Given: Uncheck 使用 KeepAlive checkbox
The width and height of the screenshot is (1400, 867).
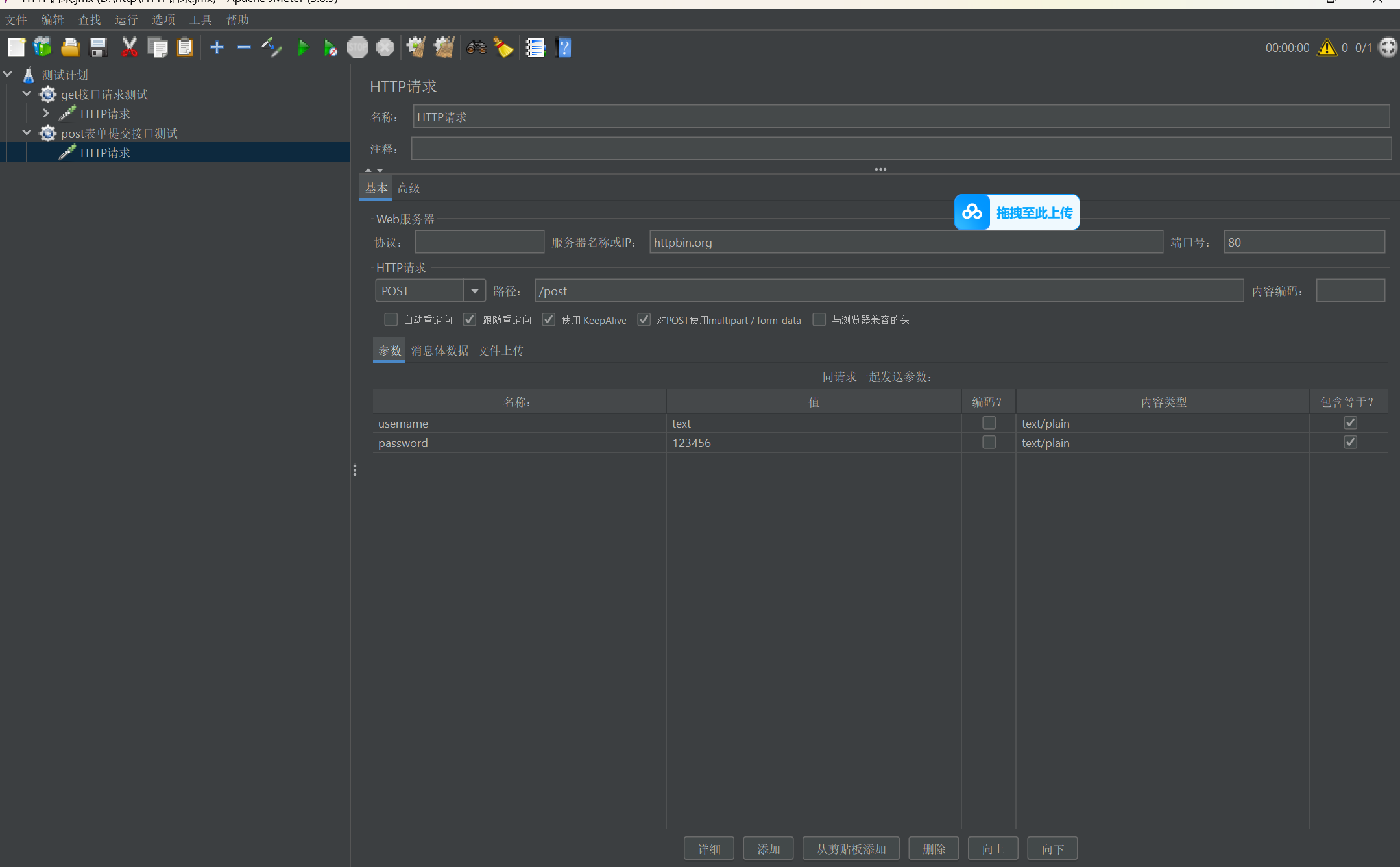Looking at the screenshot, I should pyautogui.click(x=549, y=319).
